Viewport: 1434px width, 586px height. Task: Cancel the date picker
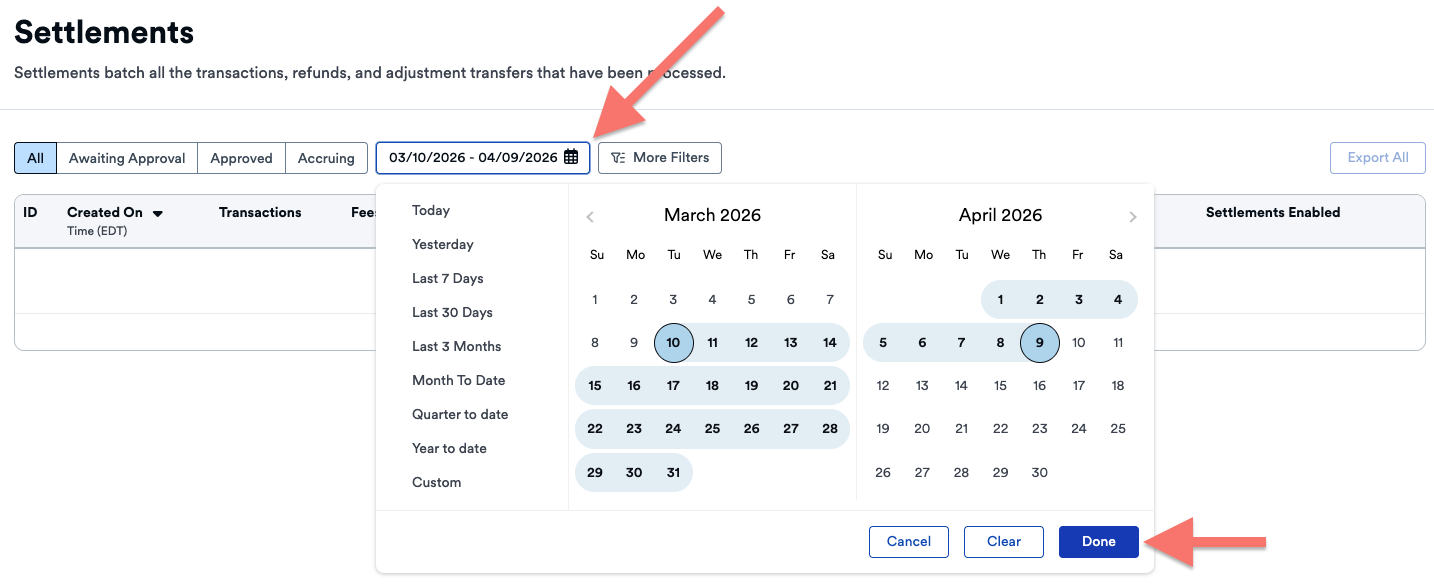[x=908, y=541]
